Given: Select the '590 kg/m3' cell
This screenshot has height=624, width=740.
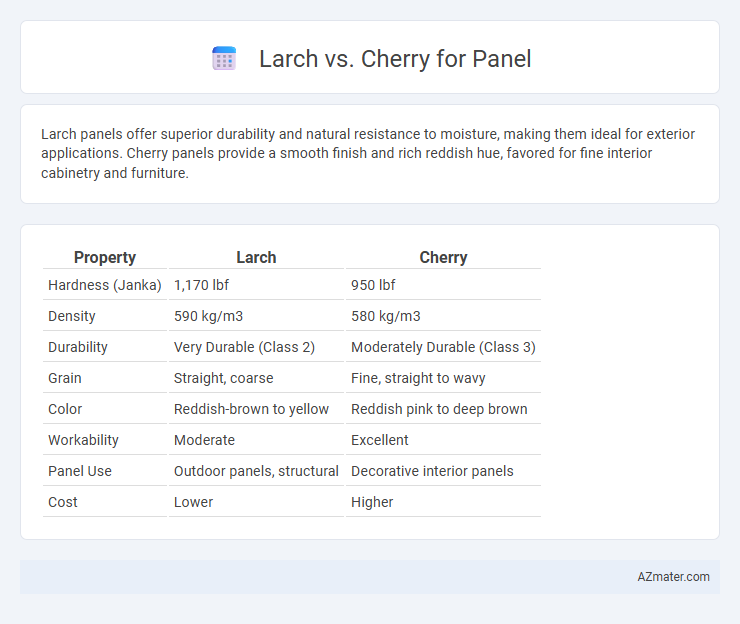Looking at the screenshot, I should coord(256,316).
